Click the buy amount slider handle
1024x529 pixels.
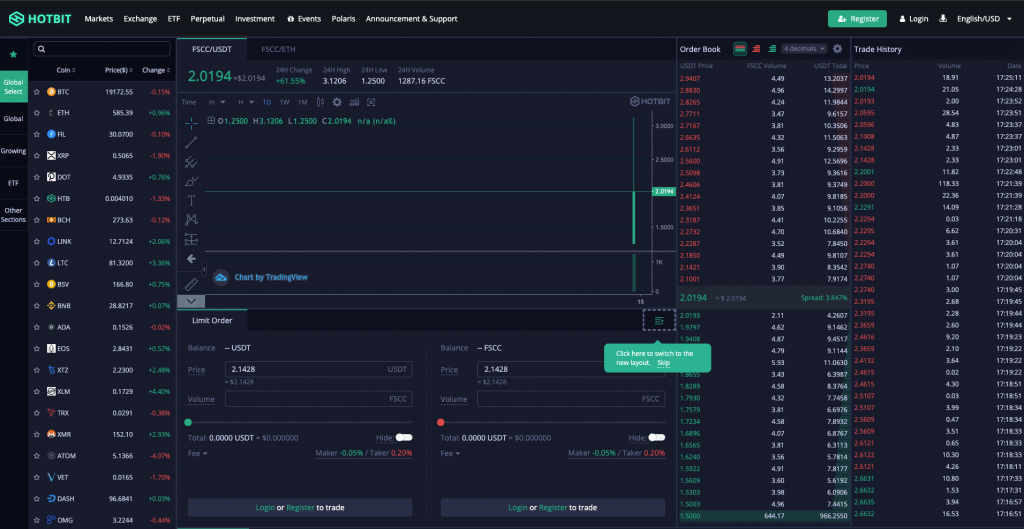coord(188,422)
